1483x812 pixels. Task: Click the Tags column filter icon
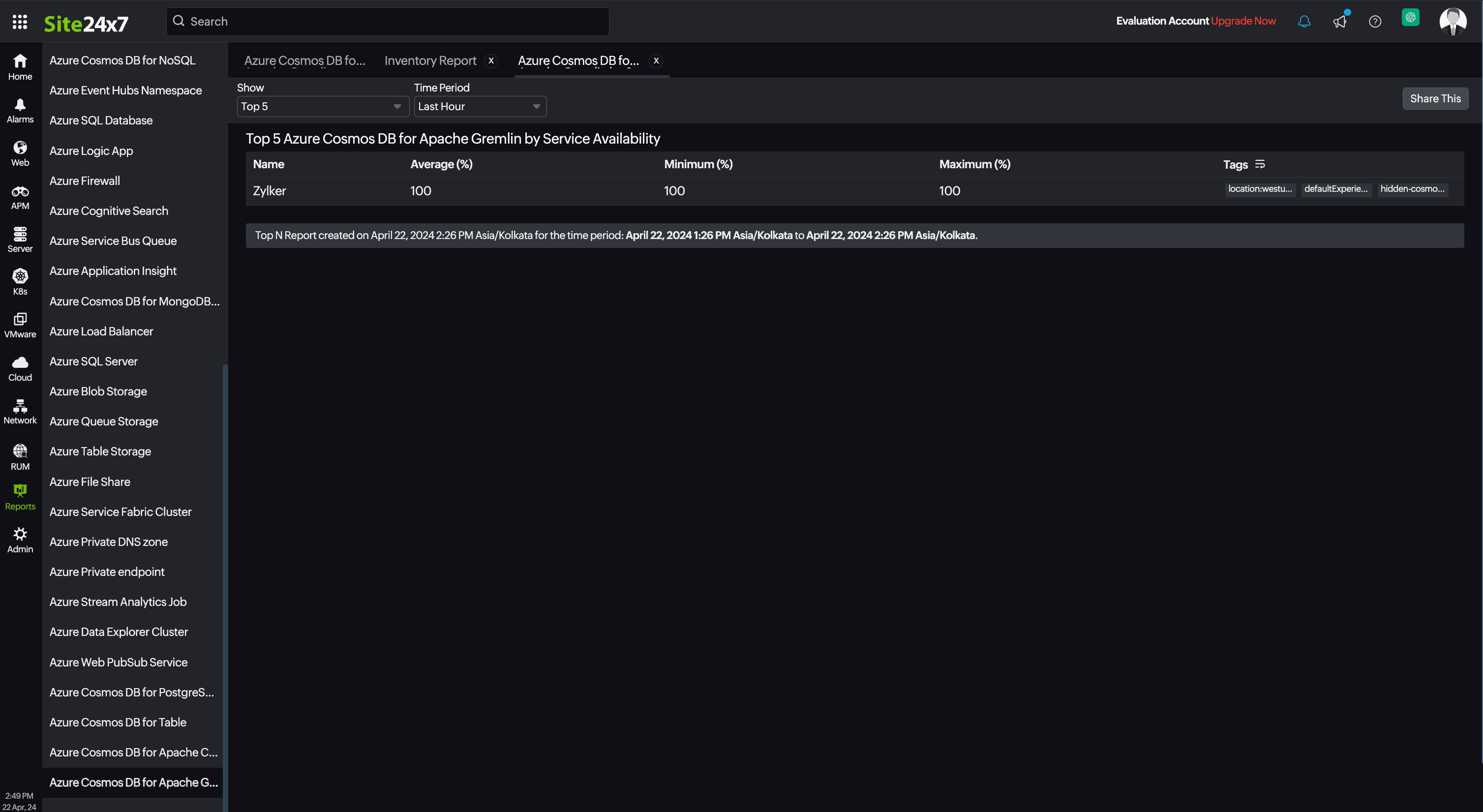click(1259, 164)
